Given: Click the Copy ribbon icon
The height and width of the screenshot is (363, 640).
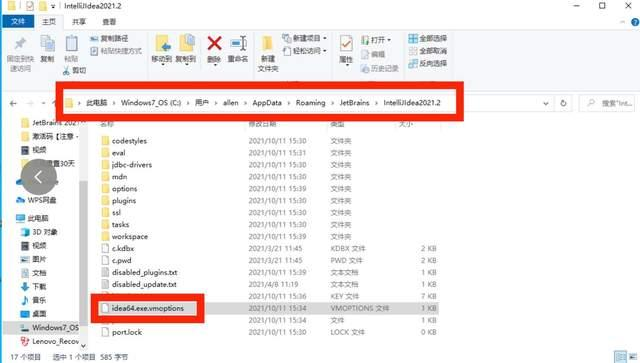Looking at the screenshot, I should tap(47, 44).
